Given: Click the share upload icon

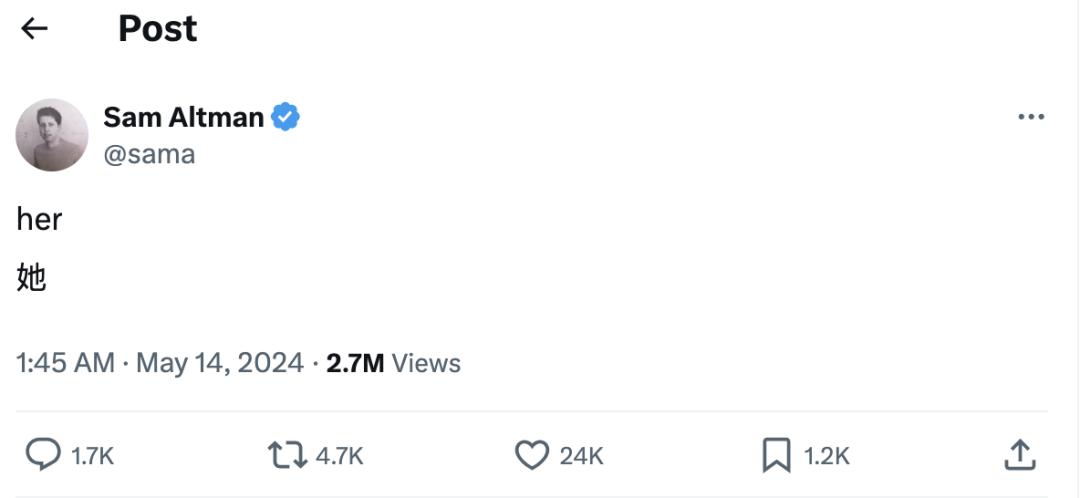Looking at the screenshot, I should coord(1018,456).
